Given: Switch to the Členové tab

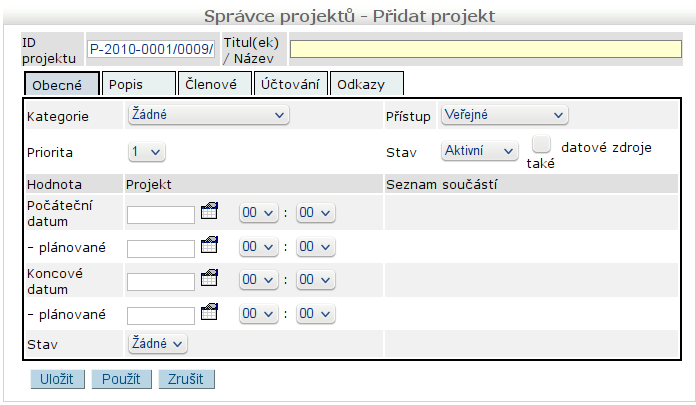Looking at the screenshot, I should click(x=212, y=85).
